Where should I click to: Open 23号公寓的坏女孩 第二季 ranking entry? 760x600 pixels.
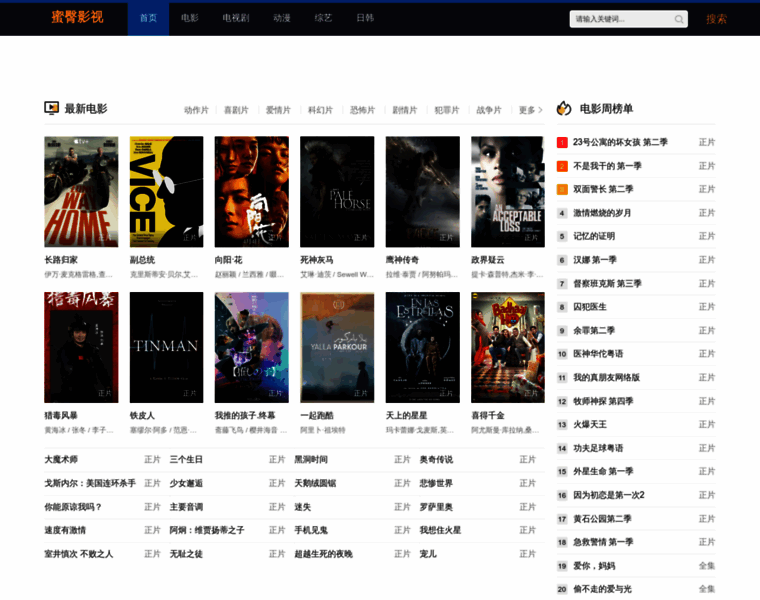pos(620,142)
